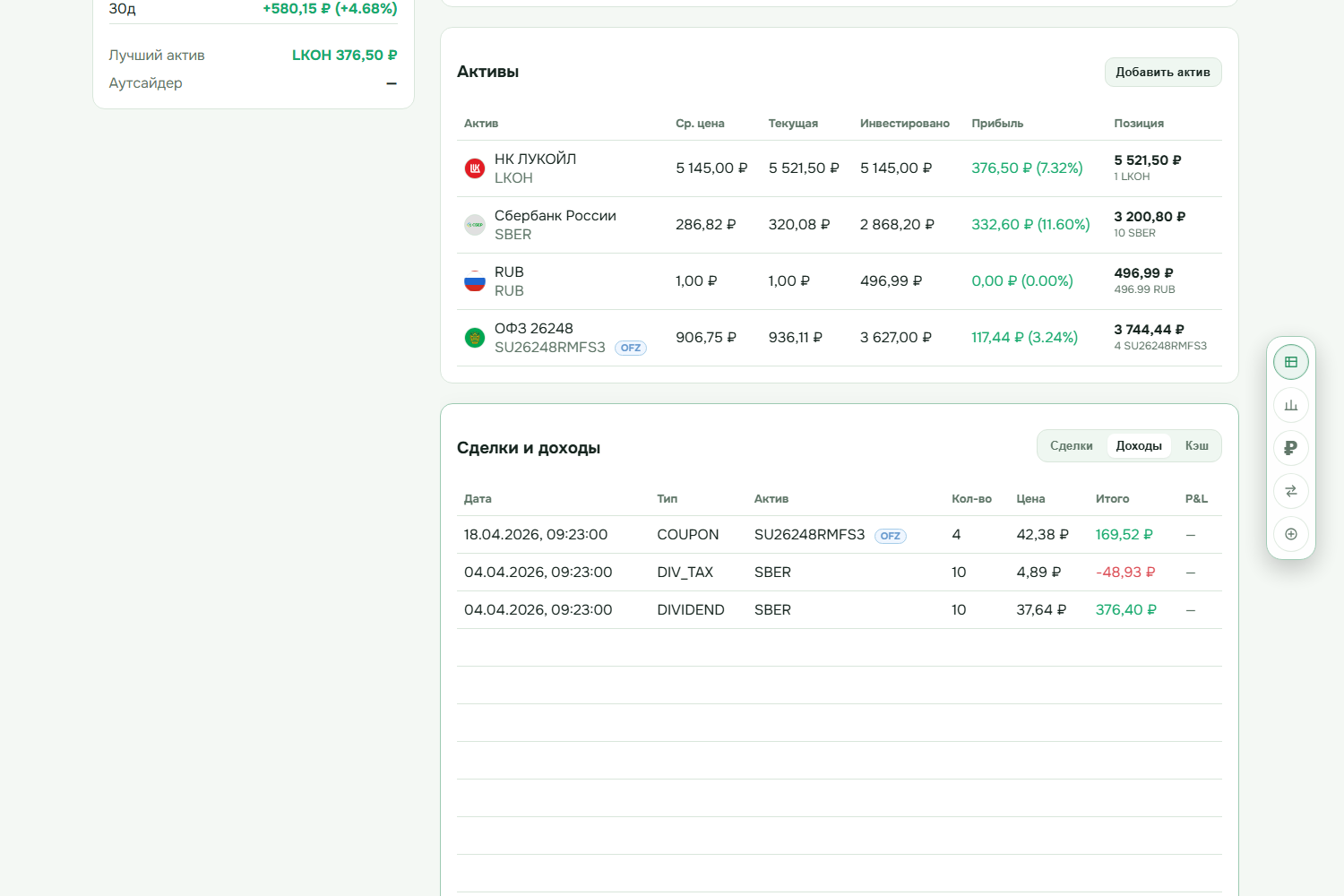Click the Russian flag RUB icon

coord(475,281)
